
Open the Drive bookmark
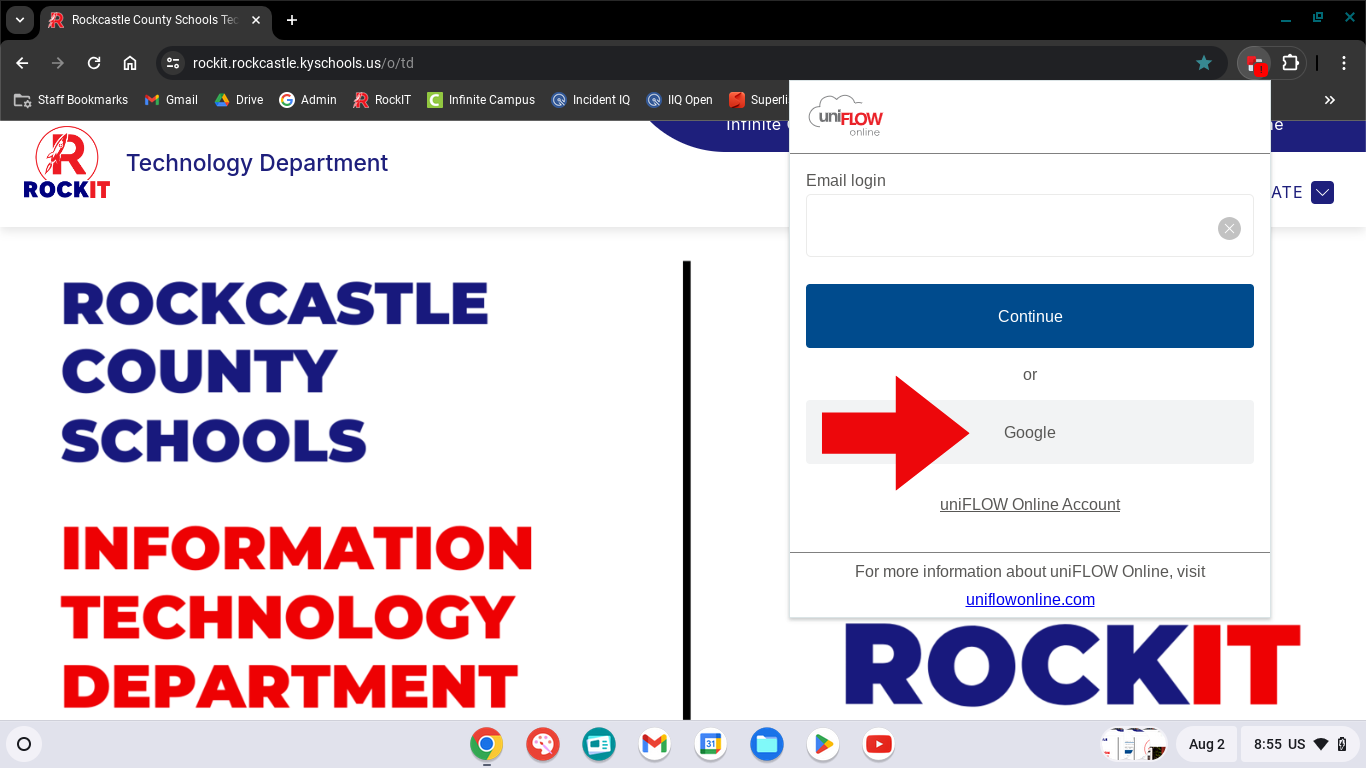(239, 100)
